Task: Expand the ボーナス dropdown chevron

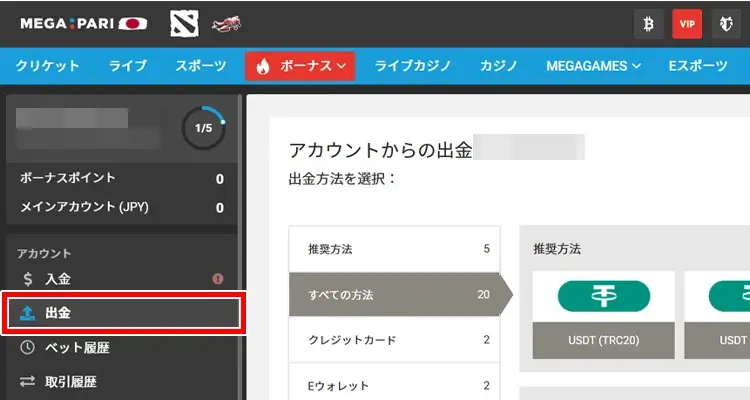Action: pos(342,66)
